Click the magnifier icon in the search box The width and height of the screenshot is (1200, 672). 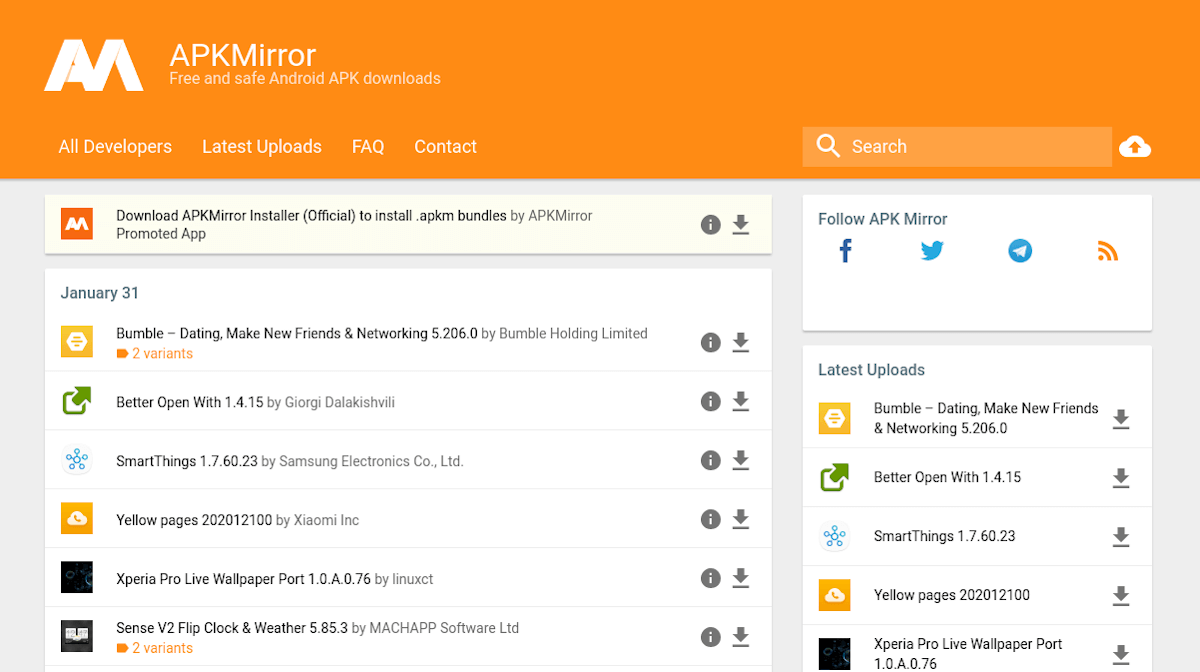click(x=827, y=146)
